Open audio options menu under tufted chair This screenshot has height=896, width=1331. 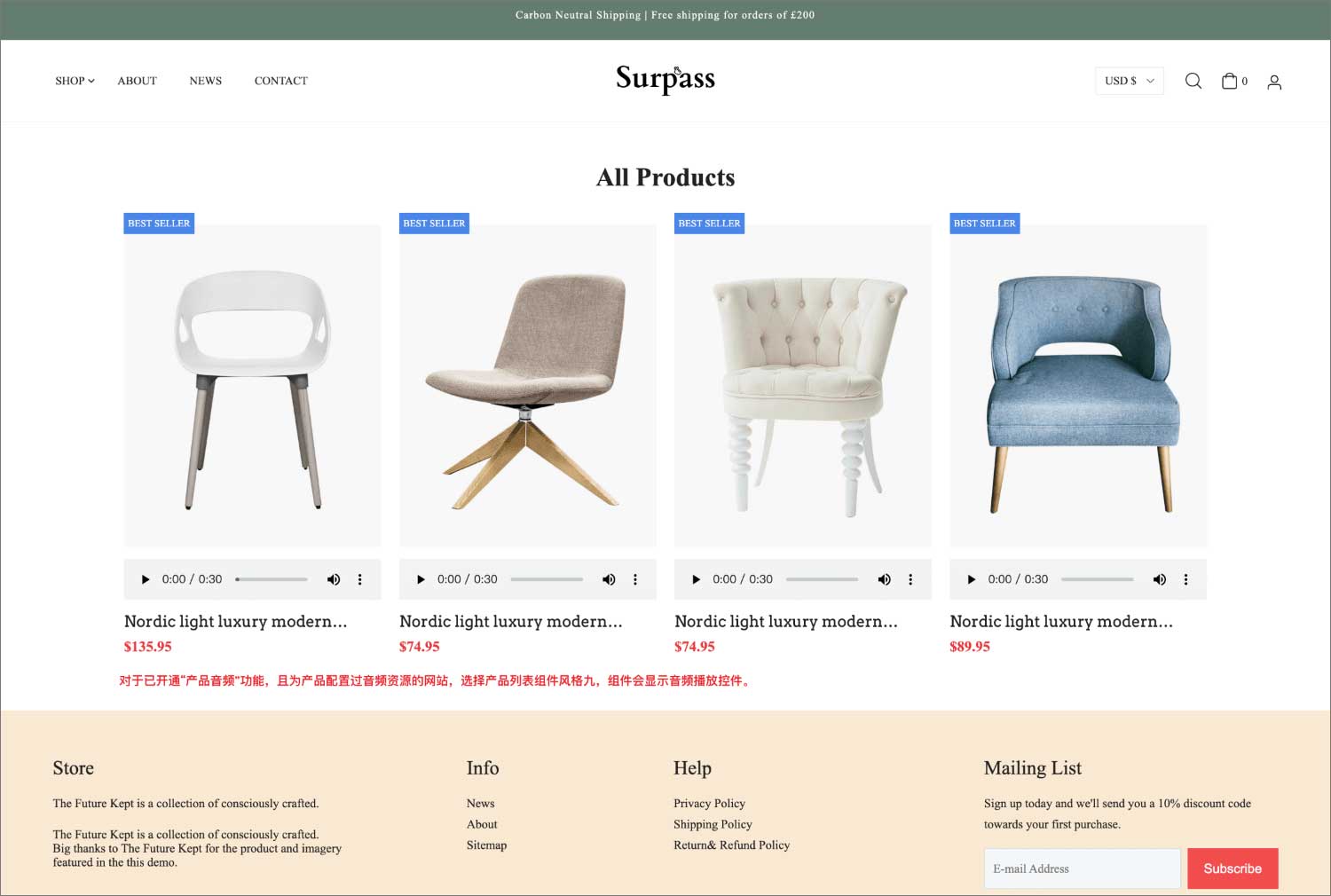910,579
